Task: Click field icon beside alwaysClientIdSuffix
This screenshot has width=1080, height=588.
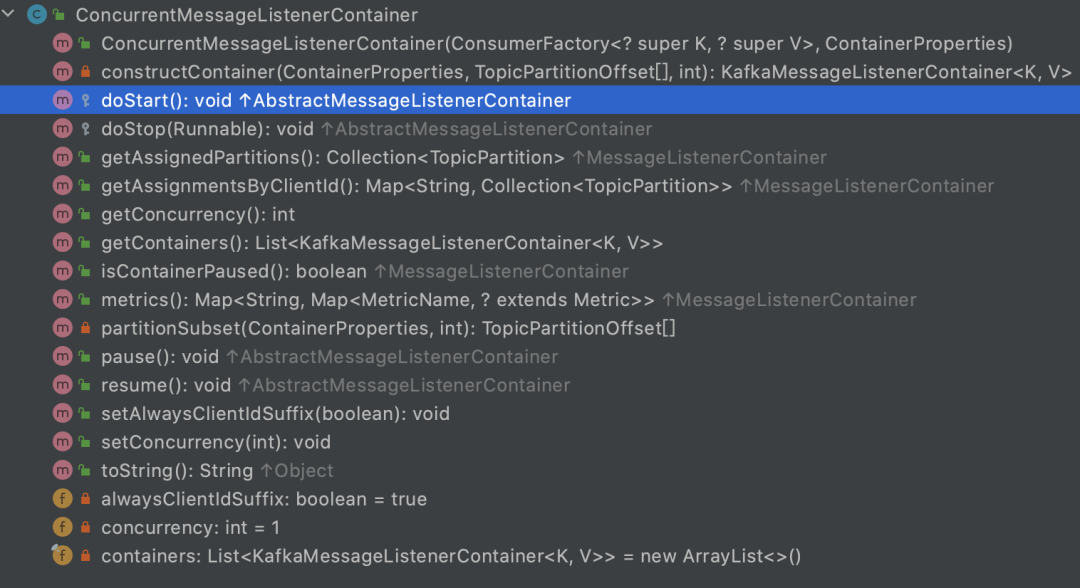Action: (x=62, y=499)
